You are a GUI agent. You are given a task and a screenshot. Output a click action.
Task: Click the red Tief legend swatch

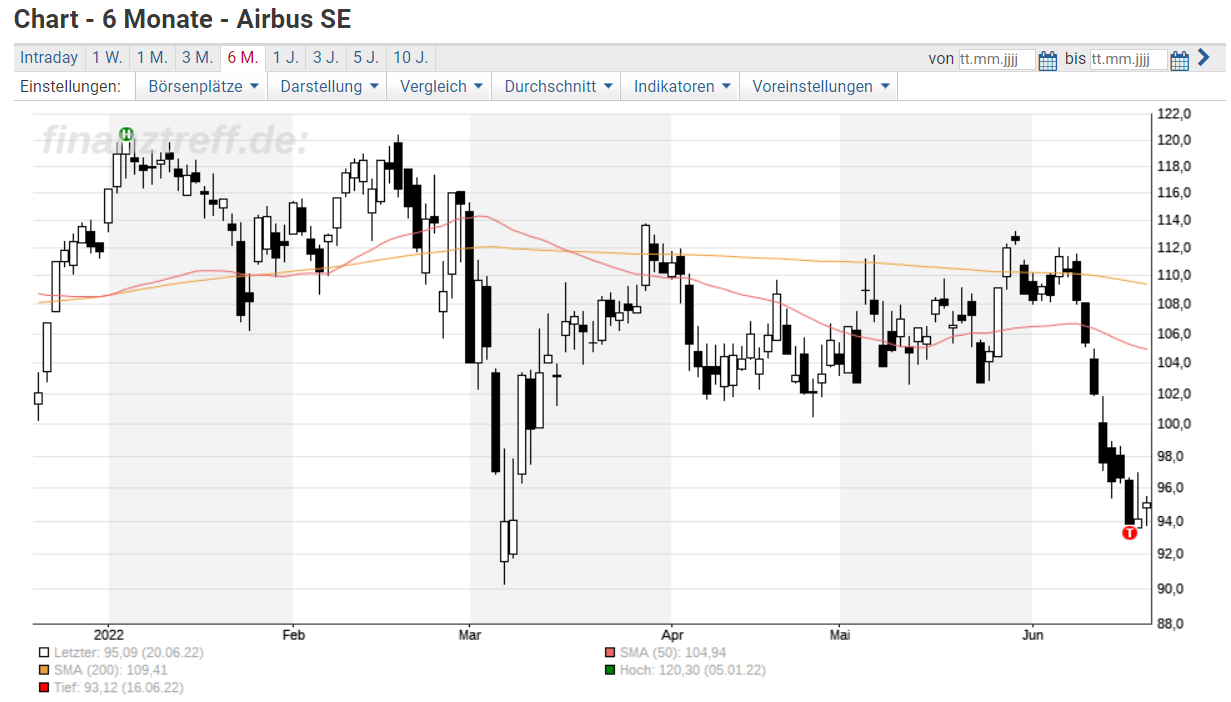(44, 688)
